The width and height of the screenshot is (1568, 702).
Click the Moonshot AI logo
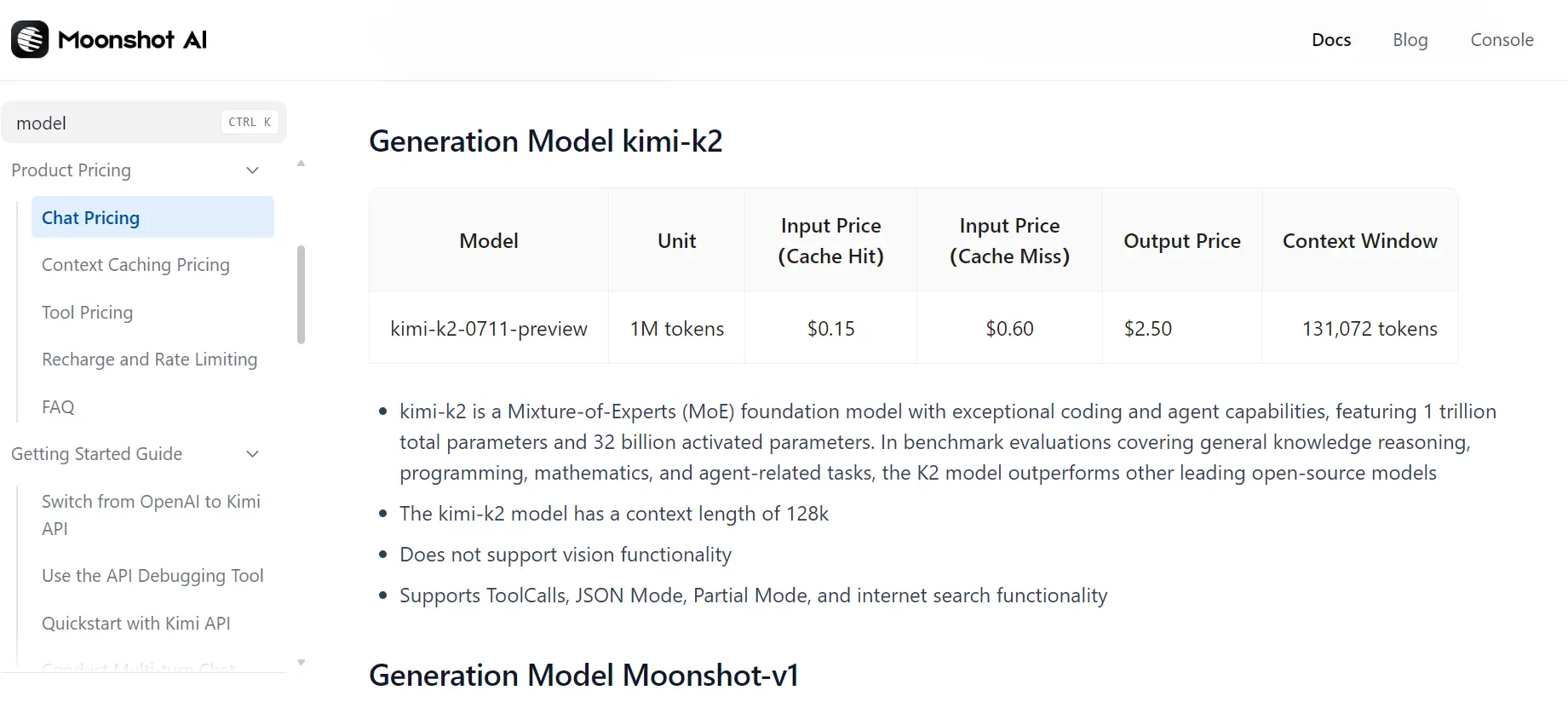click(108, 39)
